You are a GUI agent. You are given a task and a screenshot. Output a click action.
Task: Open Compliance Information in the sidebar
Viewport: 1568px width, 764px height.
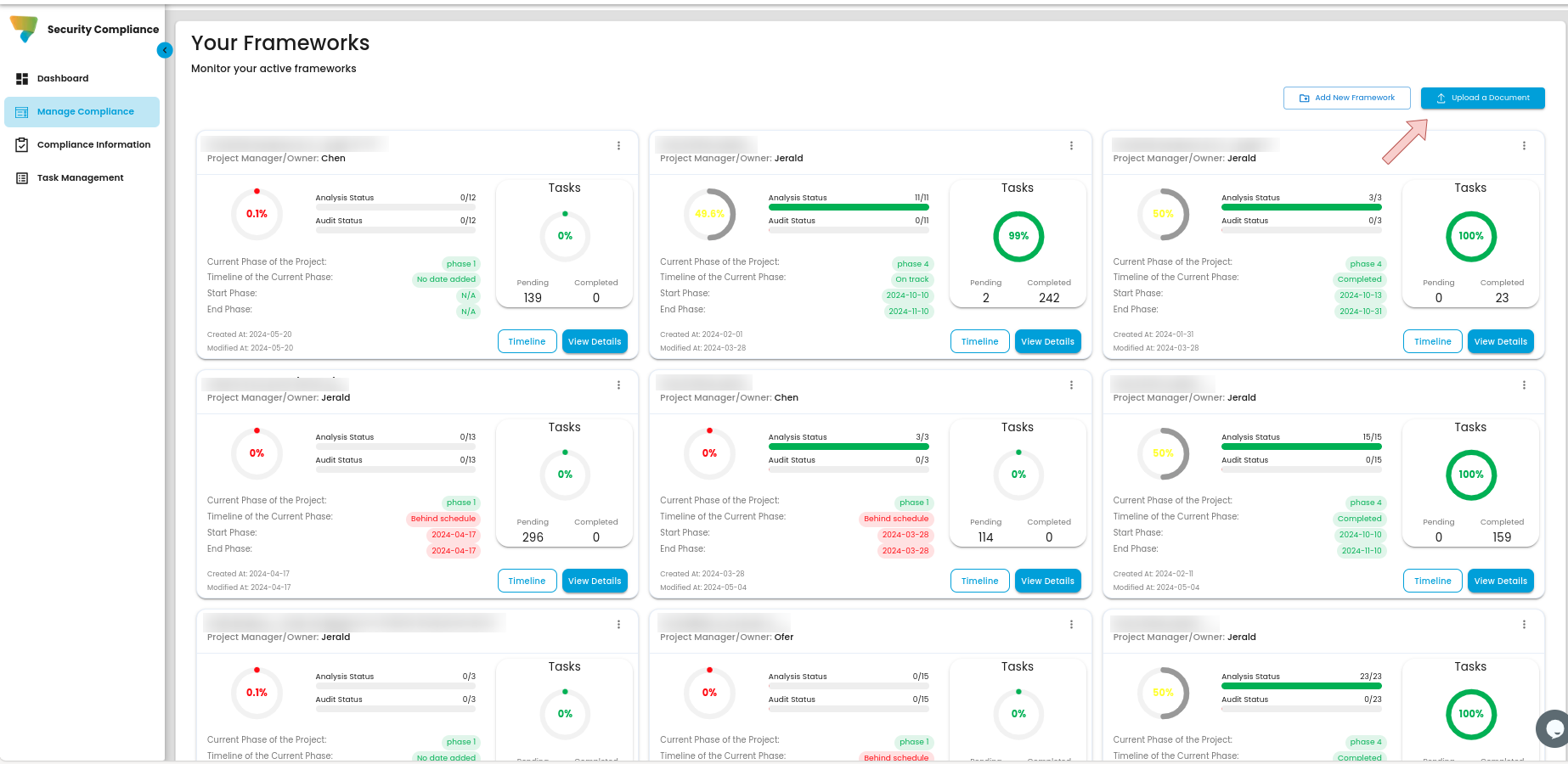82,145
